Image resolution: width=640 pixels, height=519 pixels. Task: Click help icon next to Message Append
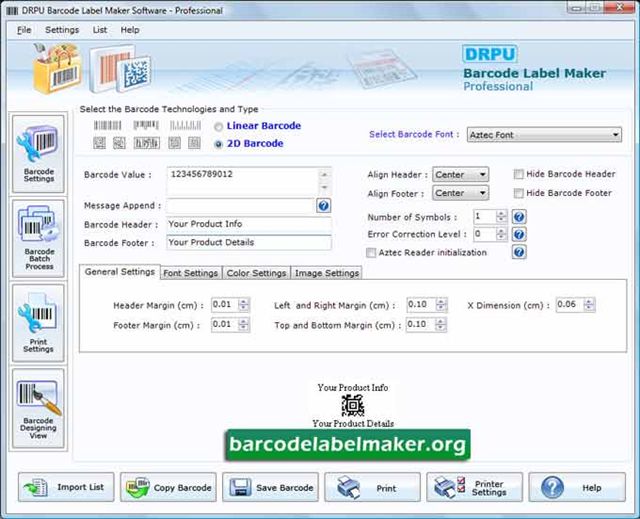pyautogui.click(x=323, y=205)
